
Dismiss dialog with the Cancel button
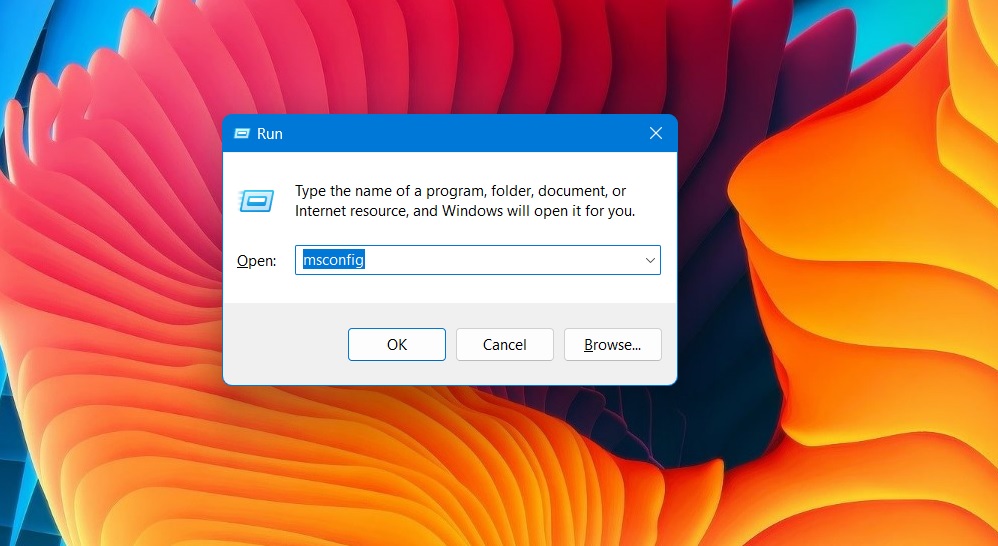(505, 344)
